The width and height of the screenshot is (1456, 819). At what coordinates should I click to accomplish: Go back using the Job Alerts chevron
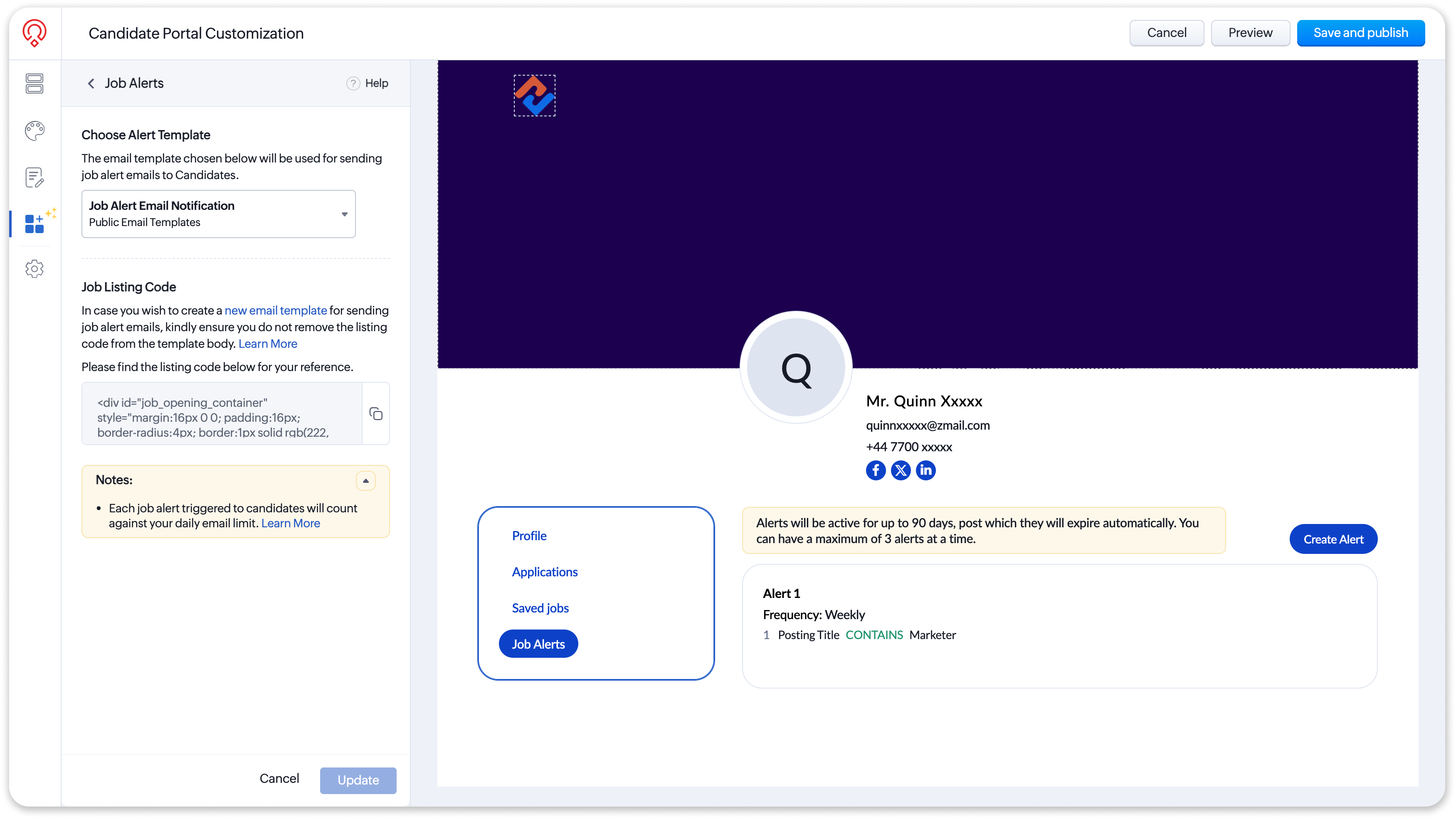pos(91,84)
